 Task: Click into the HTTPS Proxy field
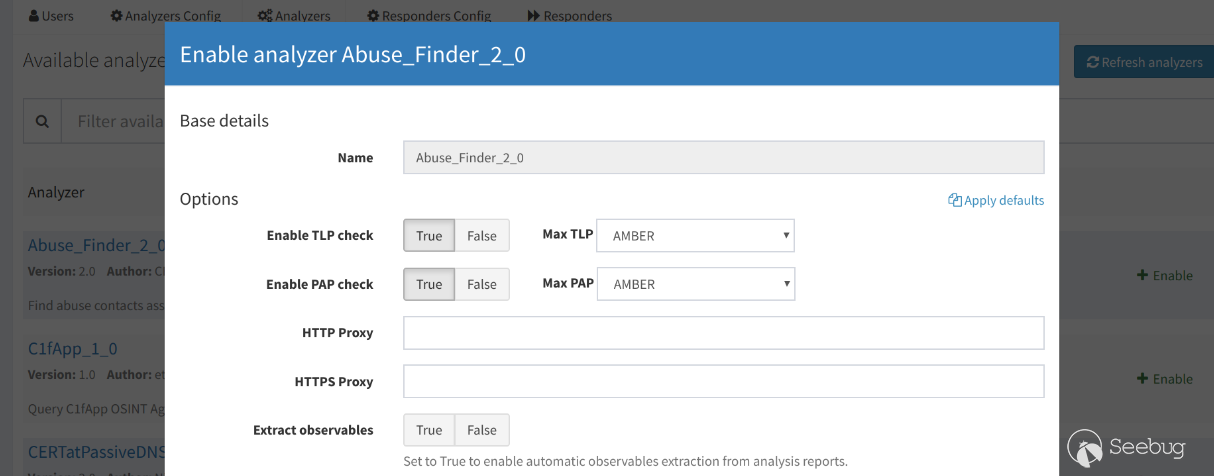point(723,381)
